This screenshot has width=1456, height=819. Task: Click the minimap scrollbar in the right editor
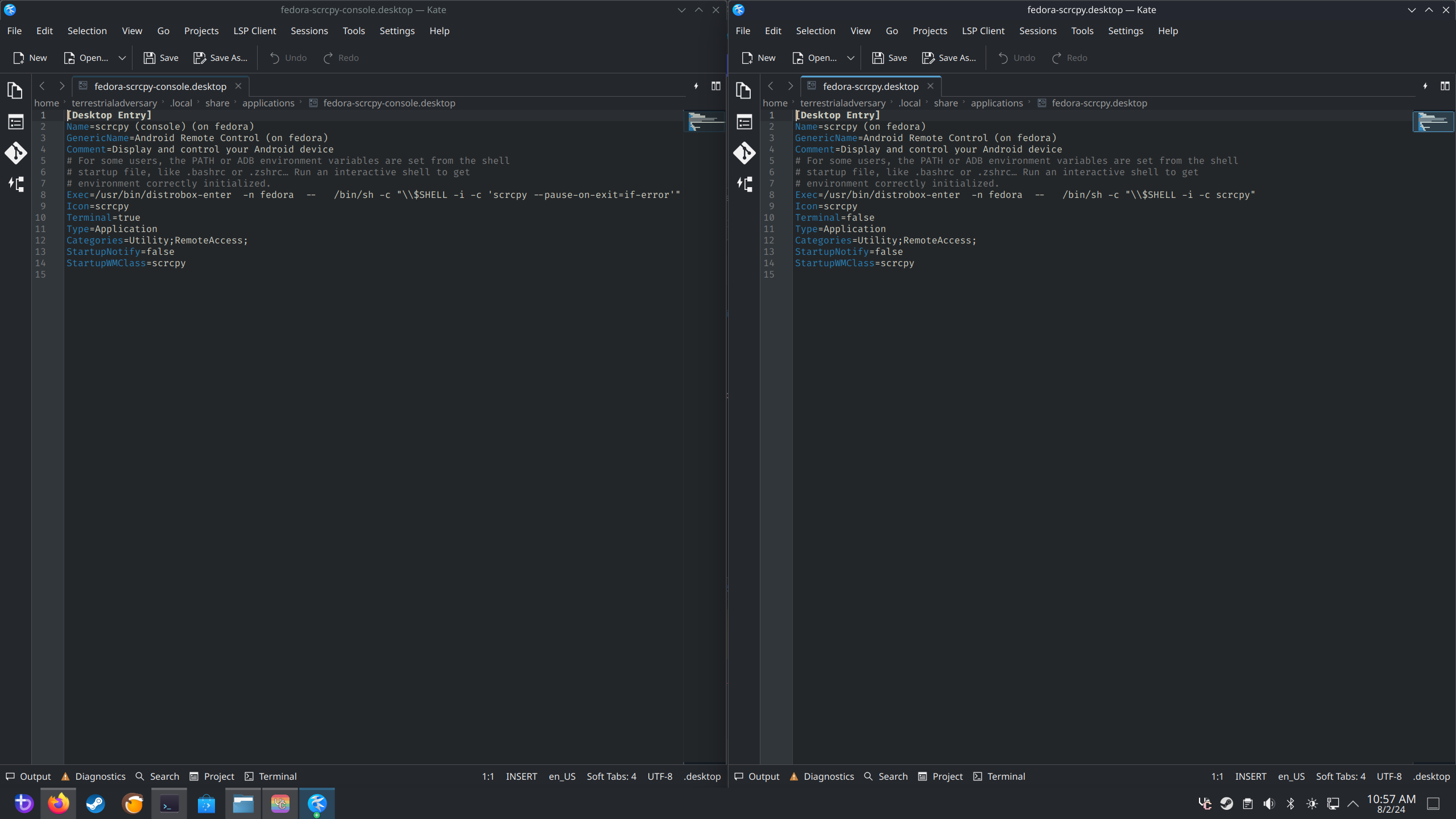point(1433,122)
